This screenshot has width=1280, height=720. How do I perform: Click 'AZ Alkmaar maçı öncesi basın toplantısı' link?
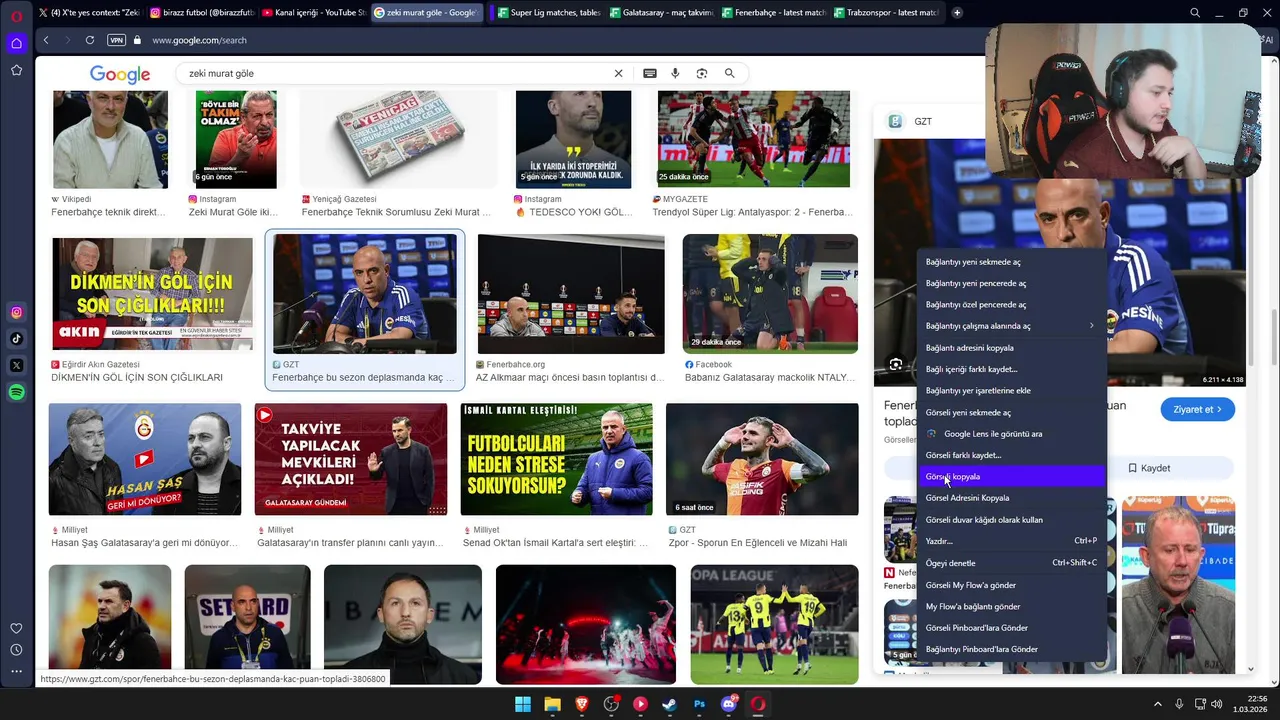(x=570, y=378)
